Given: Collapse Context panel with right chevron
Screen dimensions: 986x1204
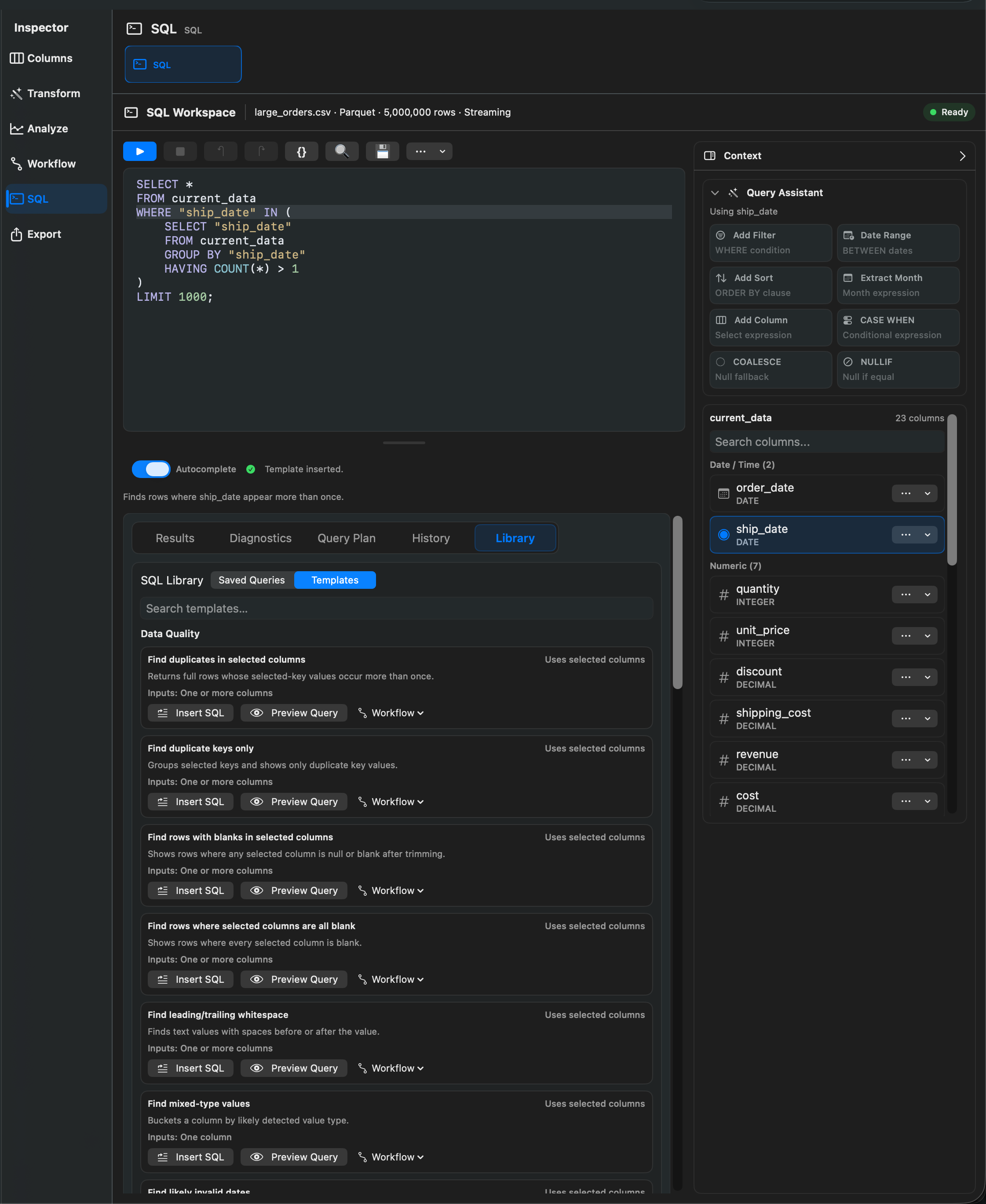Looking at the screenshot, I should 962,156.
